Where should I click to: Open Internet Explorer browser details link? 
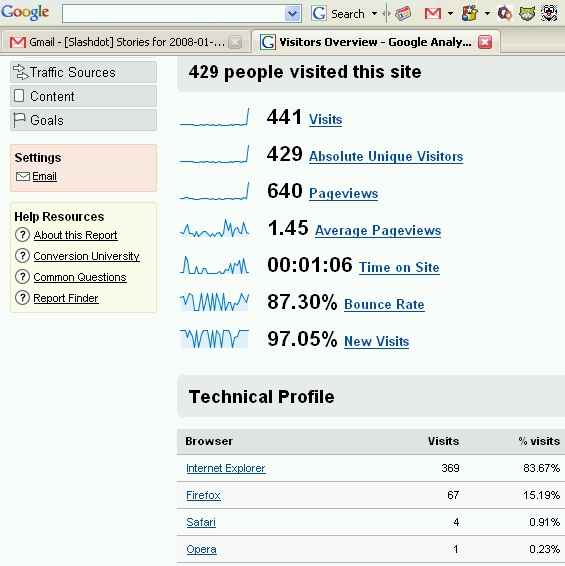click(226, 468)
